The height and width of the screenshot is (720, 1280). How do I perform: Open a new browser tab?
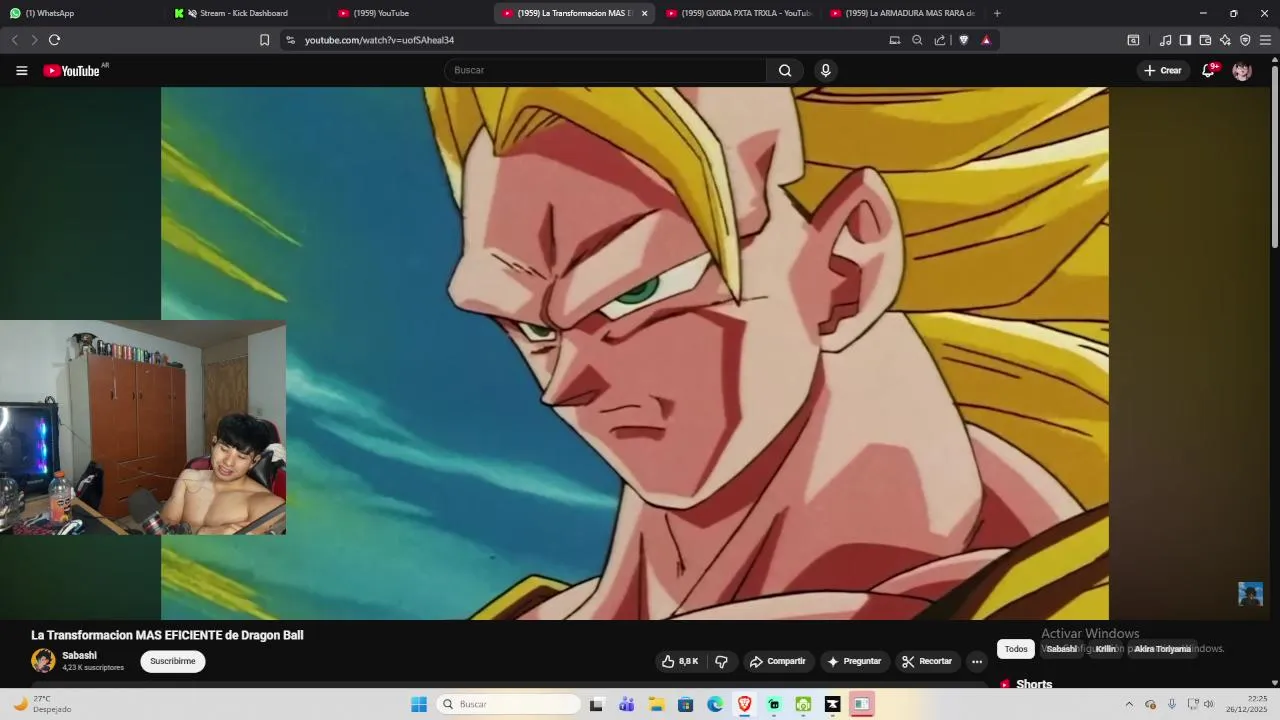pos(997,13)
